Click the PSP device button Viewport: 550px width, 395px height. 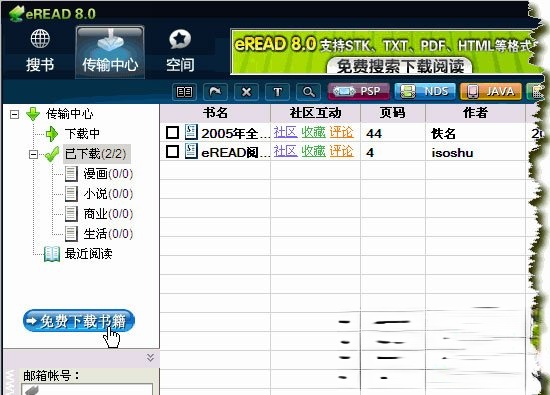[x=358, y=92]
